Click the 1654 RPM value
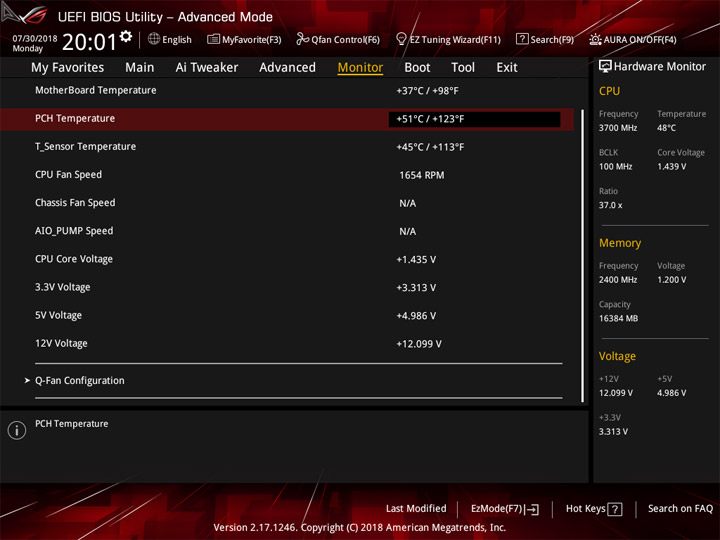The image size is (720, 540). coord(422,175)
